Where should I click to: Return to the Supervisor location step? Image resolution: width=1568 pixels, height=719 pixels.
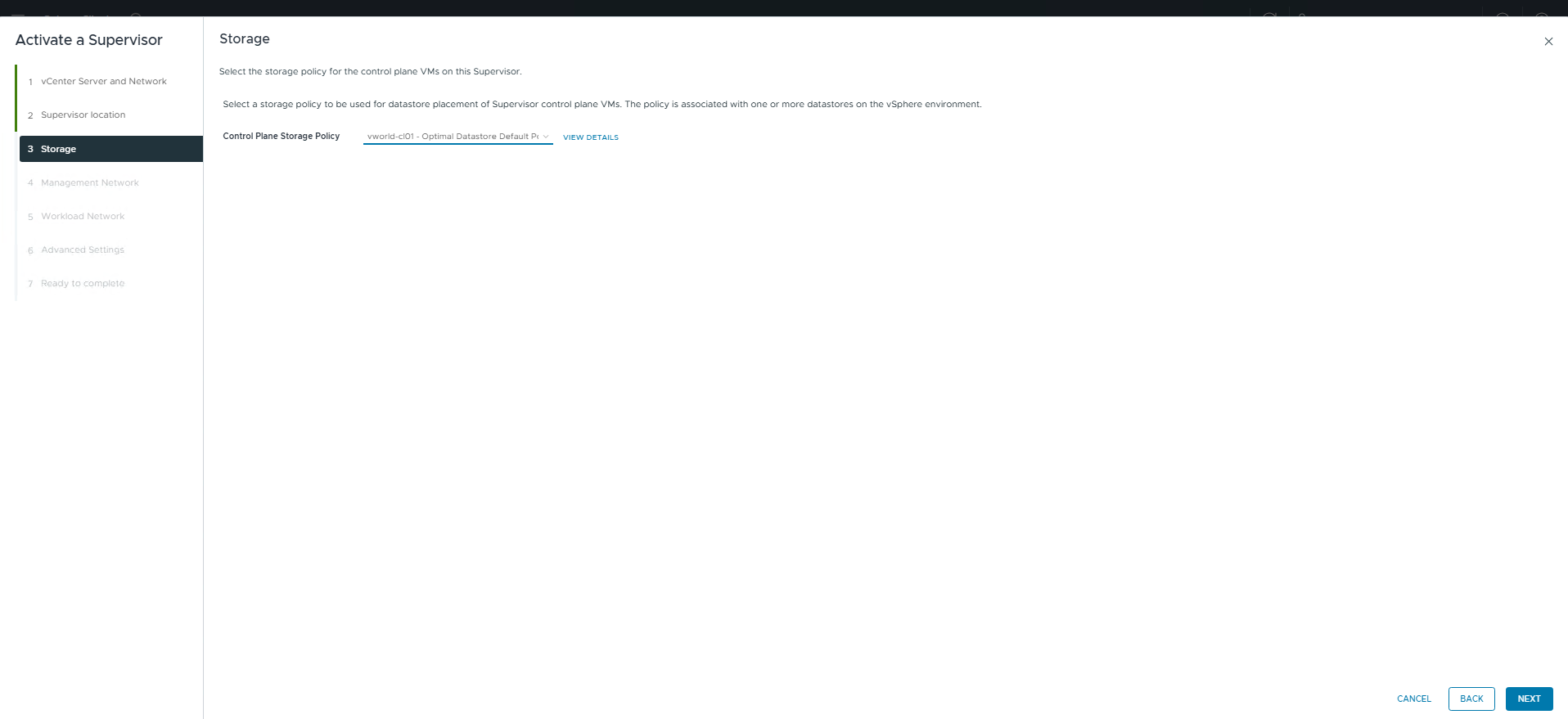pyautogui.click(x=83, y=115)
